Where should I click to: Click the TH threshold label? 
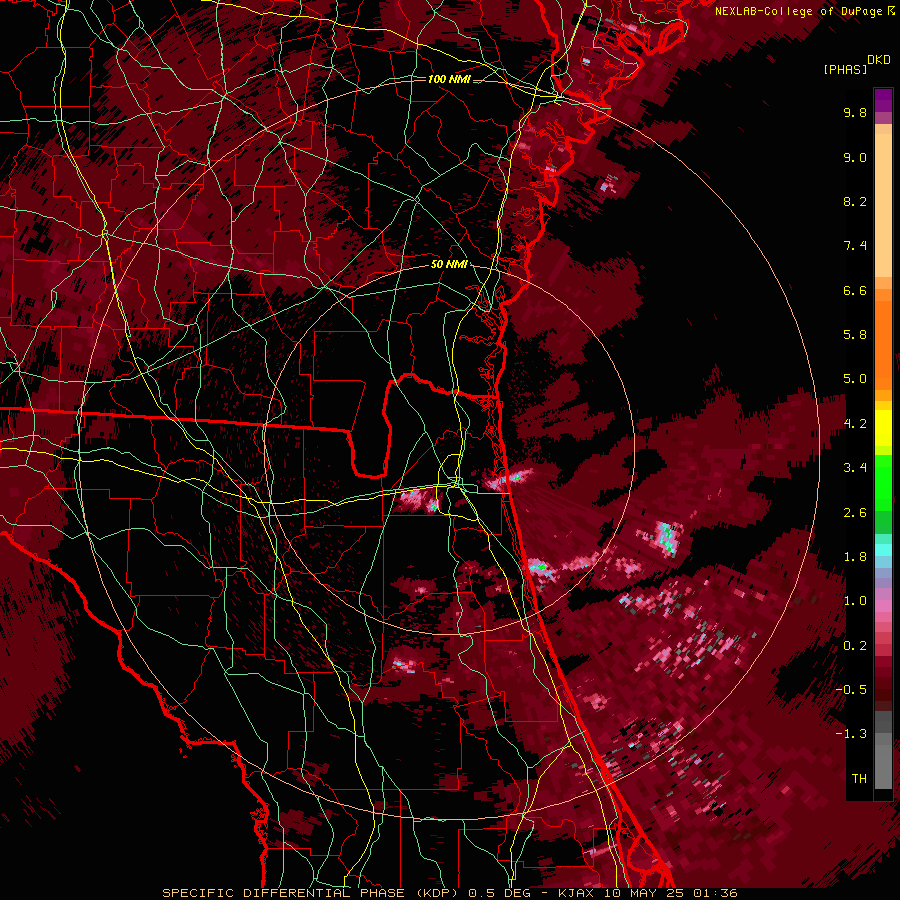pyautogui.click(x=859, y=778)
